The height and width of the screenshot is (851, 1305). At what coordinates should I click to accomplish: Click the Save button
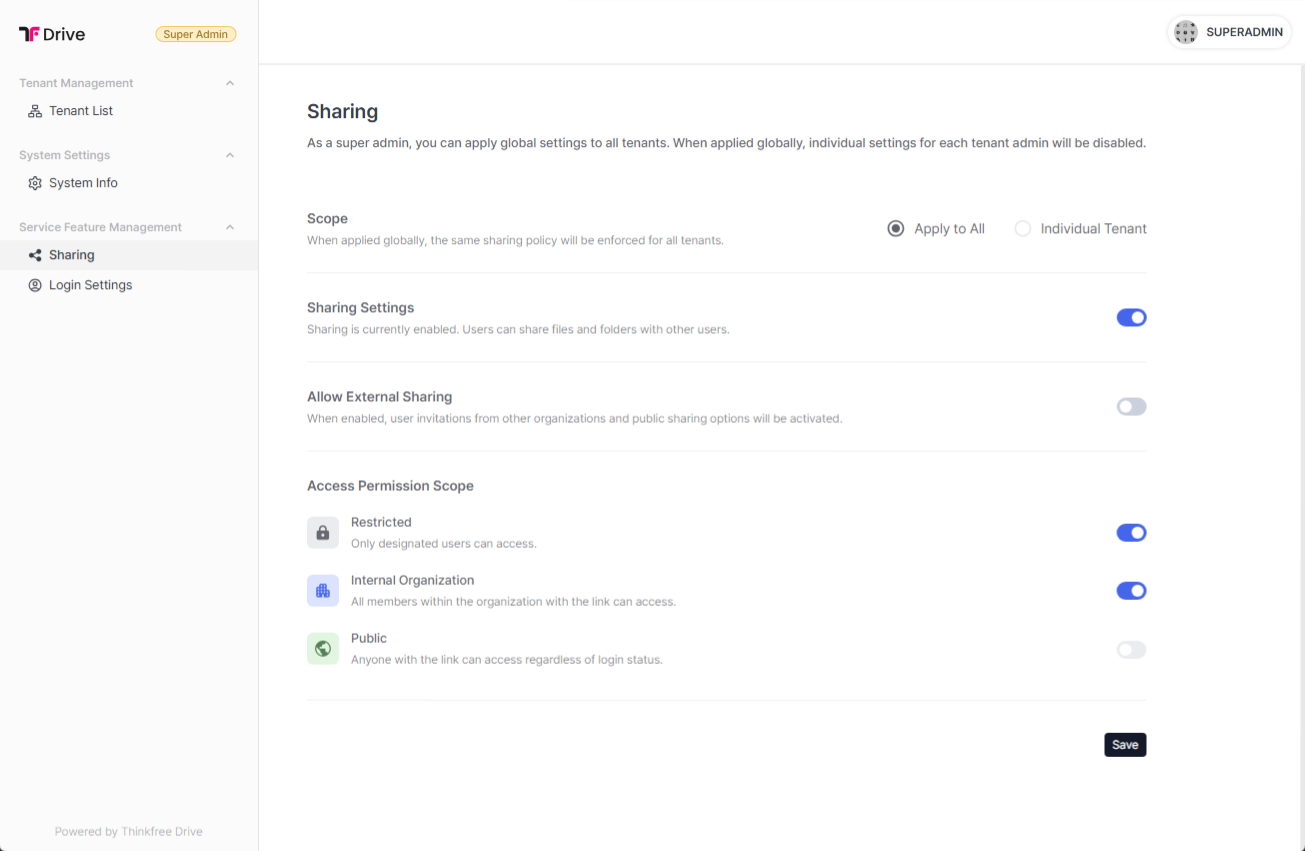[x=1125, y=745]
